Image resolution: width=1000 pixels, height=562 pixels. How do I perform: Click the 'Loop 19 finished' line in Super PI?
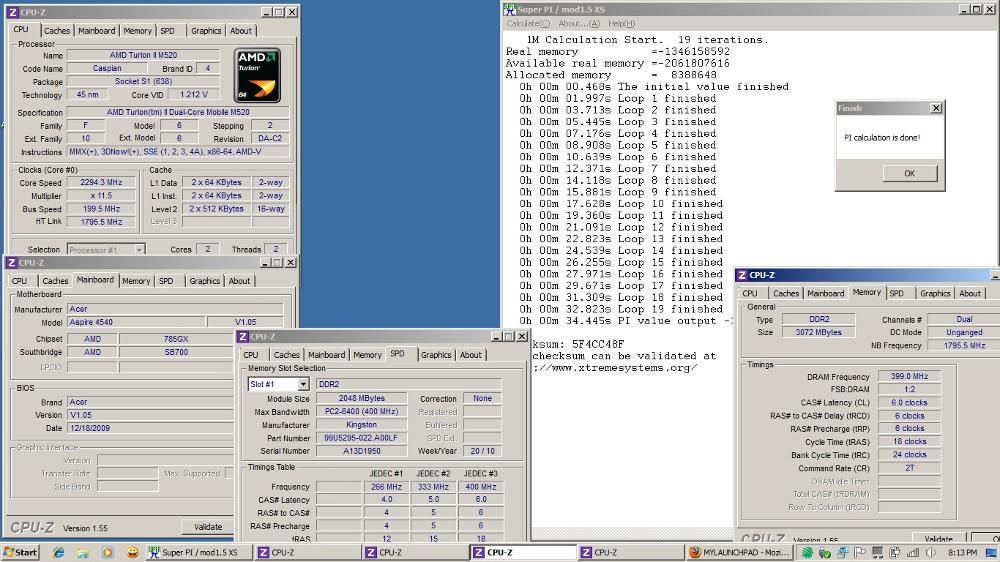tap(621, 309)
